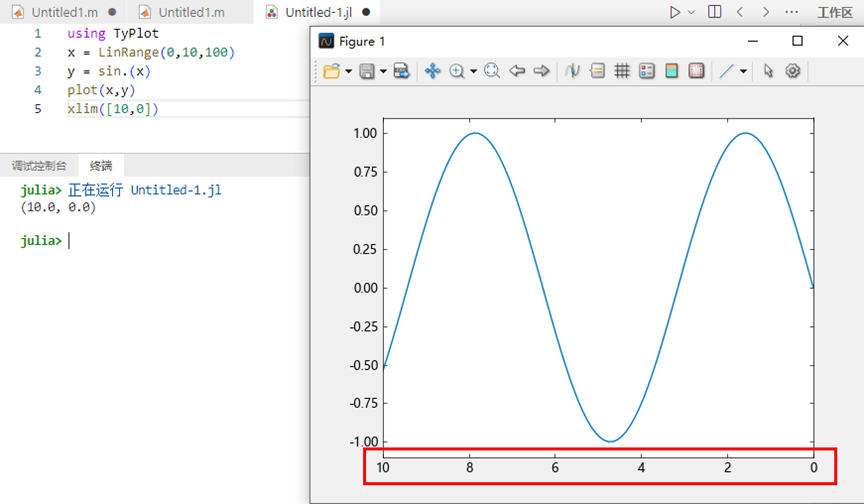Click code line 'using TyPlot'
Screen dimensions: 864x504
113,33
